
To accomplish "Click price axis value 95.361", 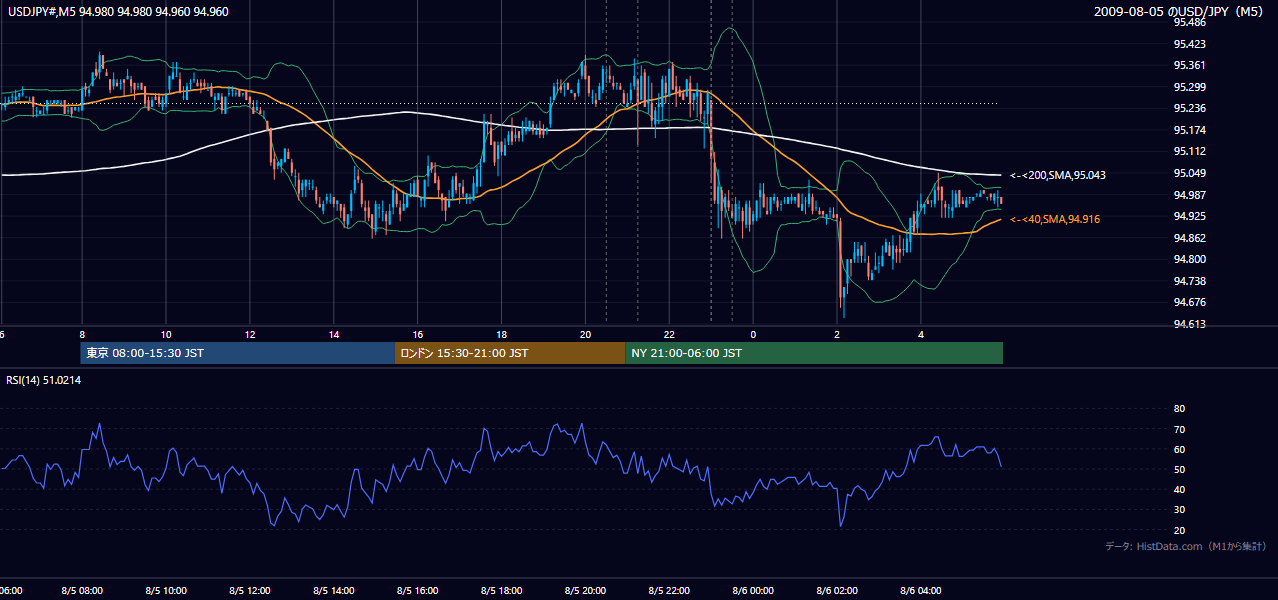I will click(1190, 65).
